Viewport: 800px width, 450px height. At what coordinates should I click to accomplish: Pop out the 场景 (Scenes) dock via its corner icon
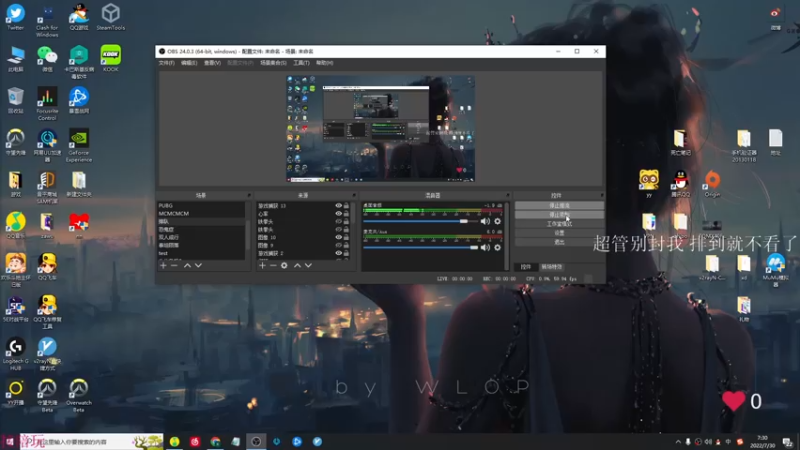(x=249, y=195)
